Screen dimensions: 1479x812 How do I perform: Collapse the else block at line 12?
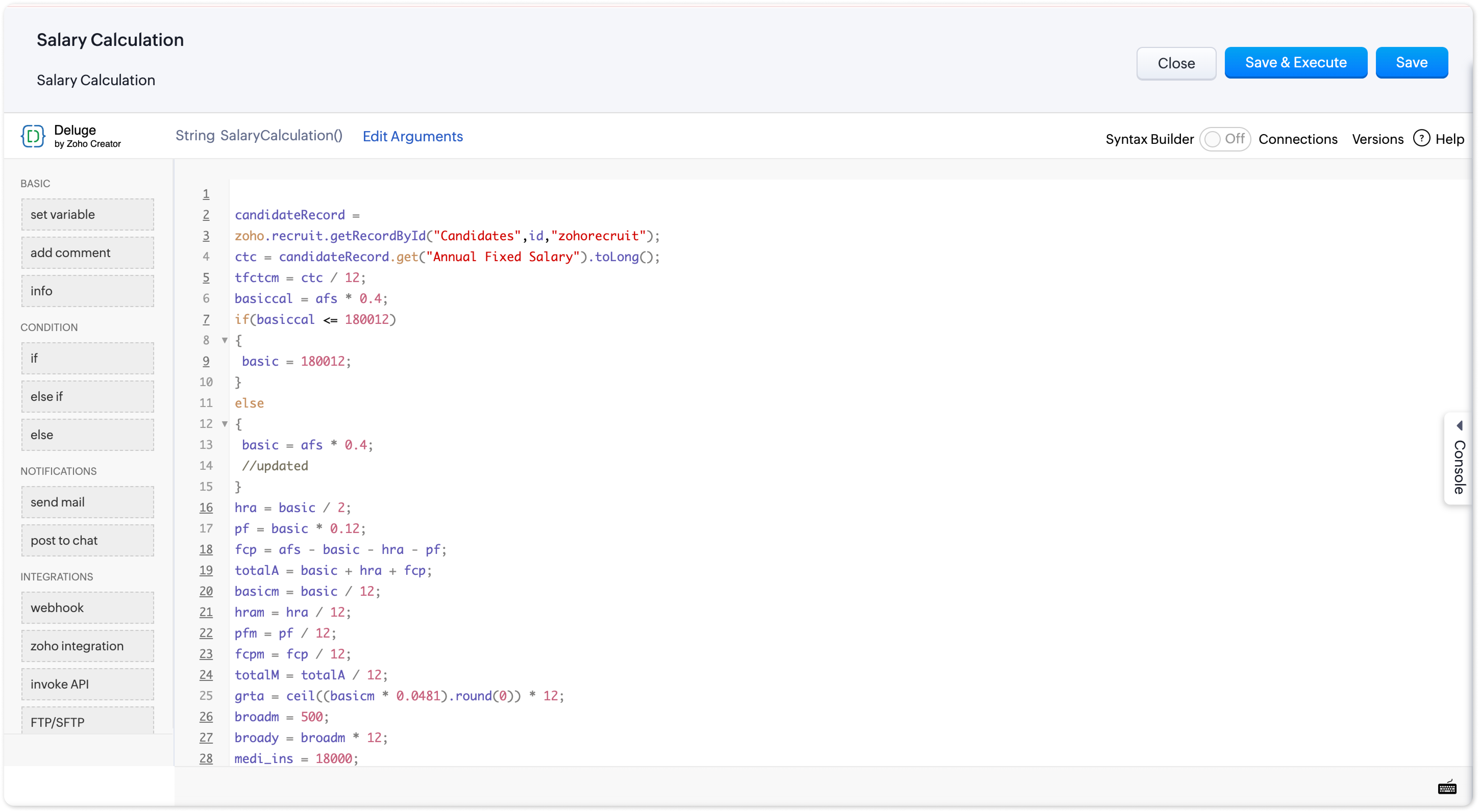225,424
